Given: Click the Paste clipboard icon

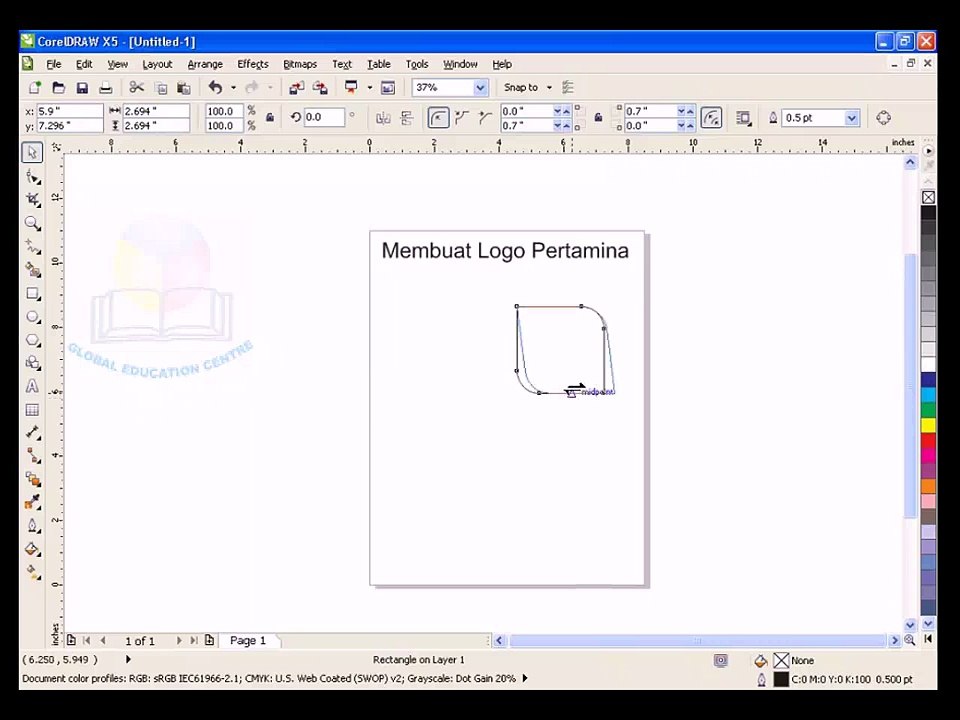Looking at the screenshot, I should (183, 88).
